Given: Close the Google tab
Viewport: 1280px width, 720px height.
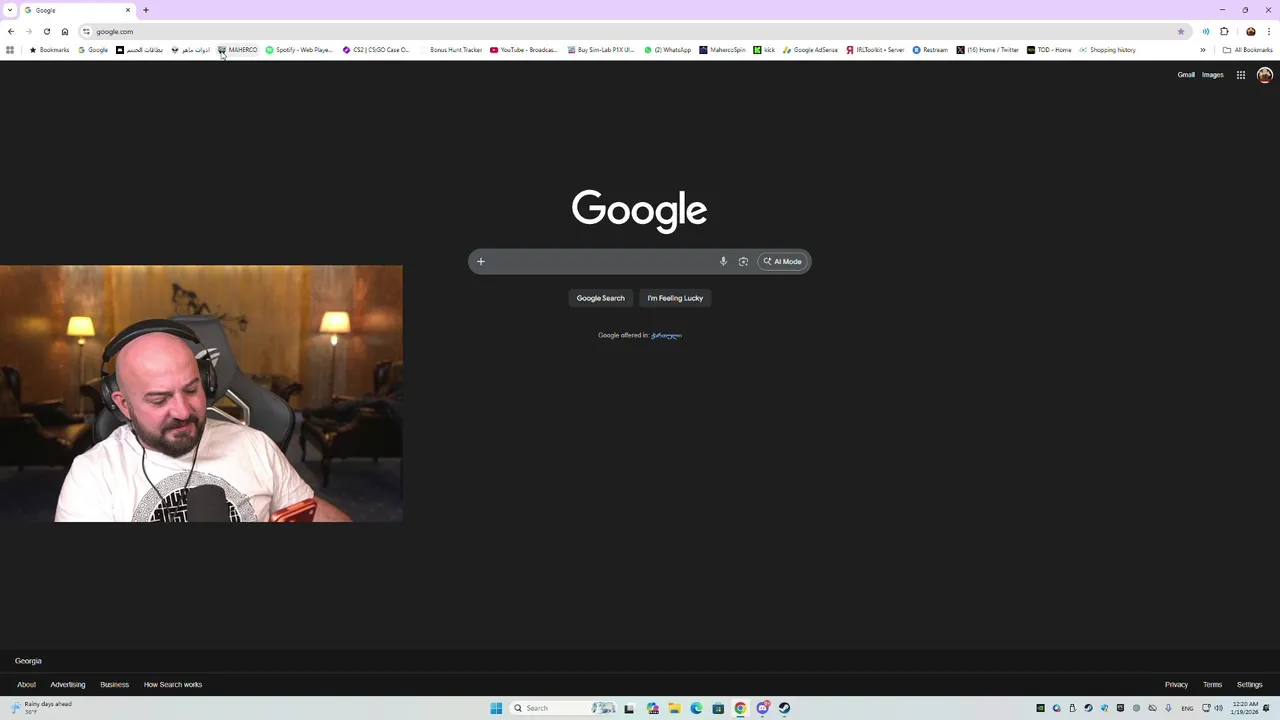Looking at the screenshot, I should [x=127, y=10].
